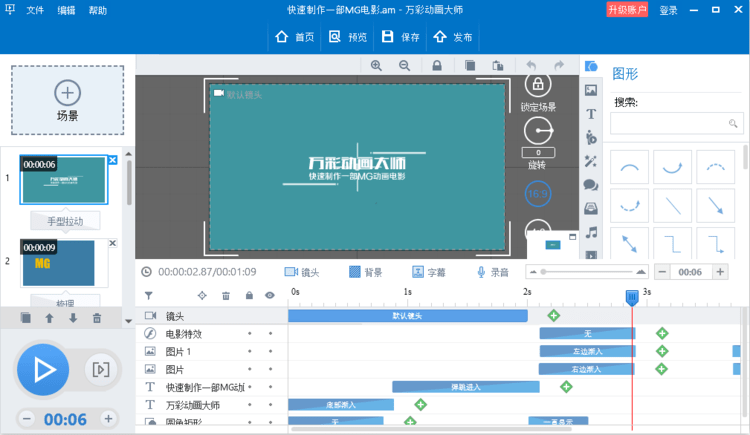
Task: Open the shapes (图形) panel icon
Action: [591, 66]
